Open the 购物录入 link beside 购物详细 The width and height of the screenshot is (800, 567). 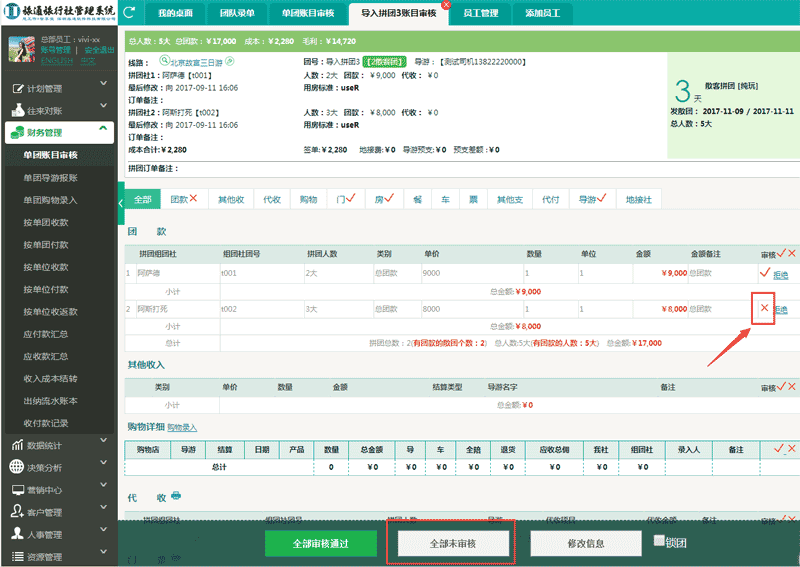[x=182, y=428]
